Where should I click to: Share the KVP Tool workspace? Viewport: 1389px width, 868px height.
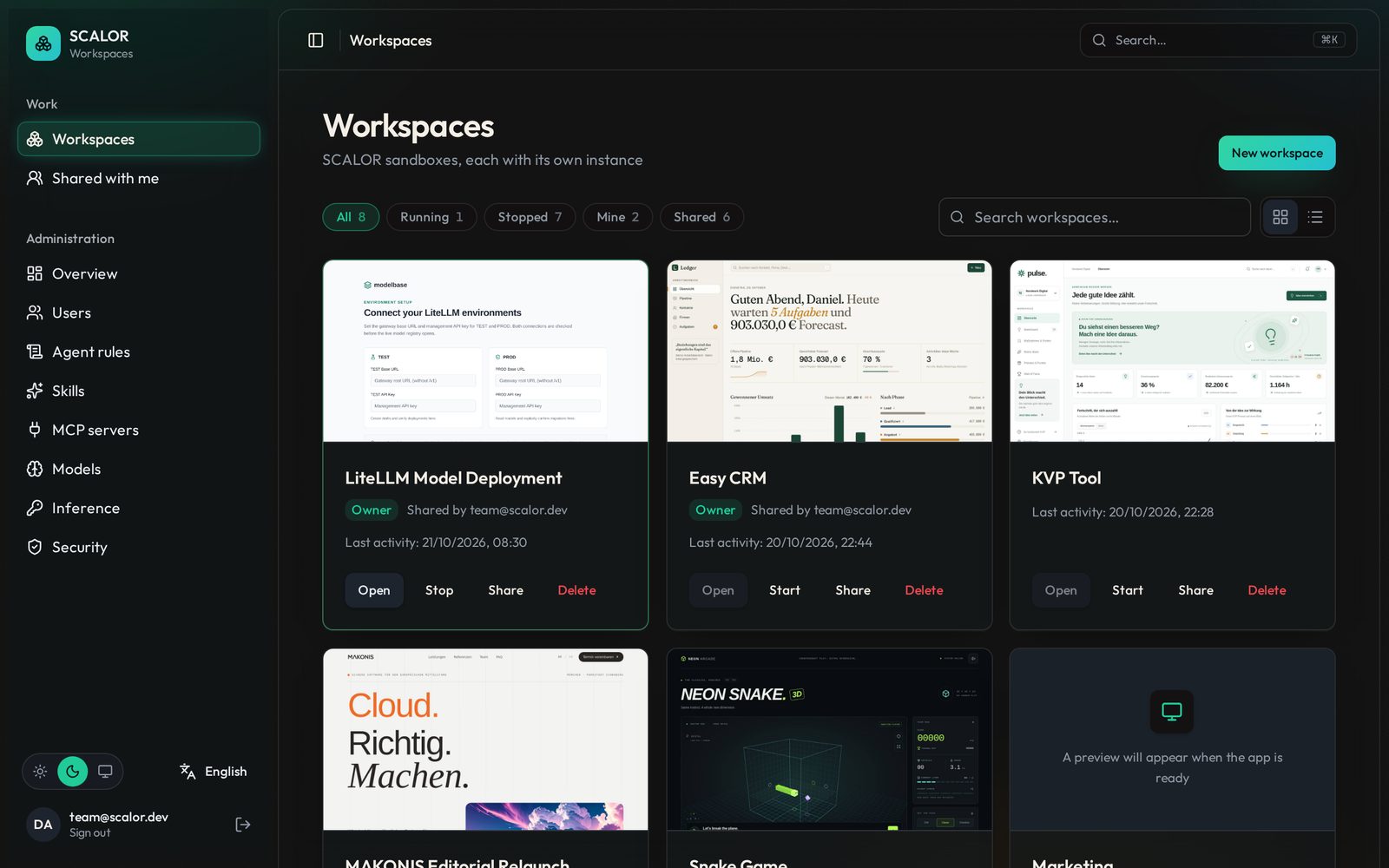click(1195, 590)
